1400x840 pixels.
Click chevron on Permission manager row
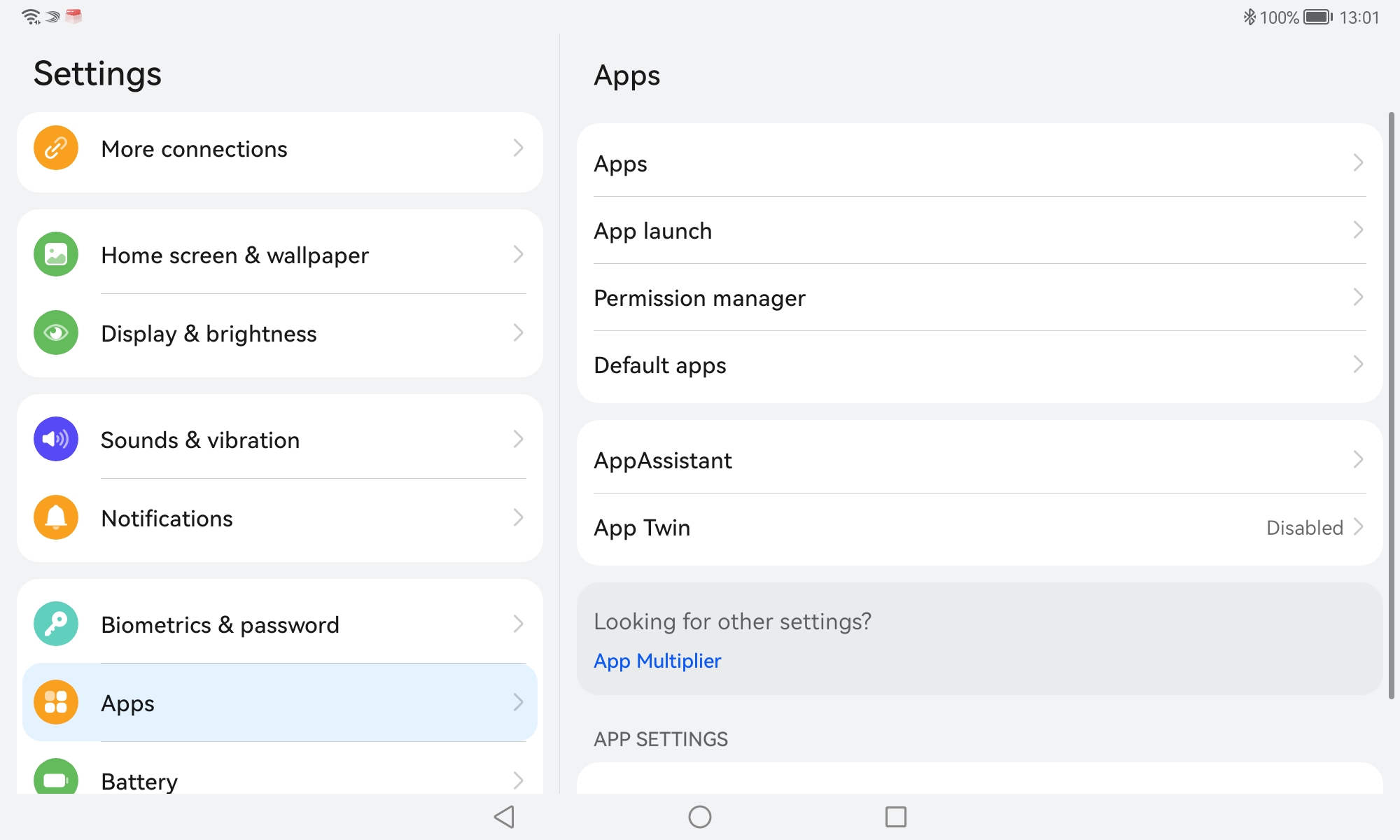1358,297
